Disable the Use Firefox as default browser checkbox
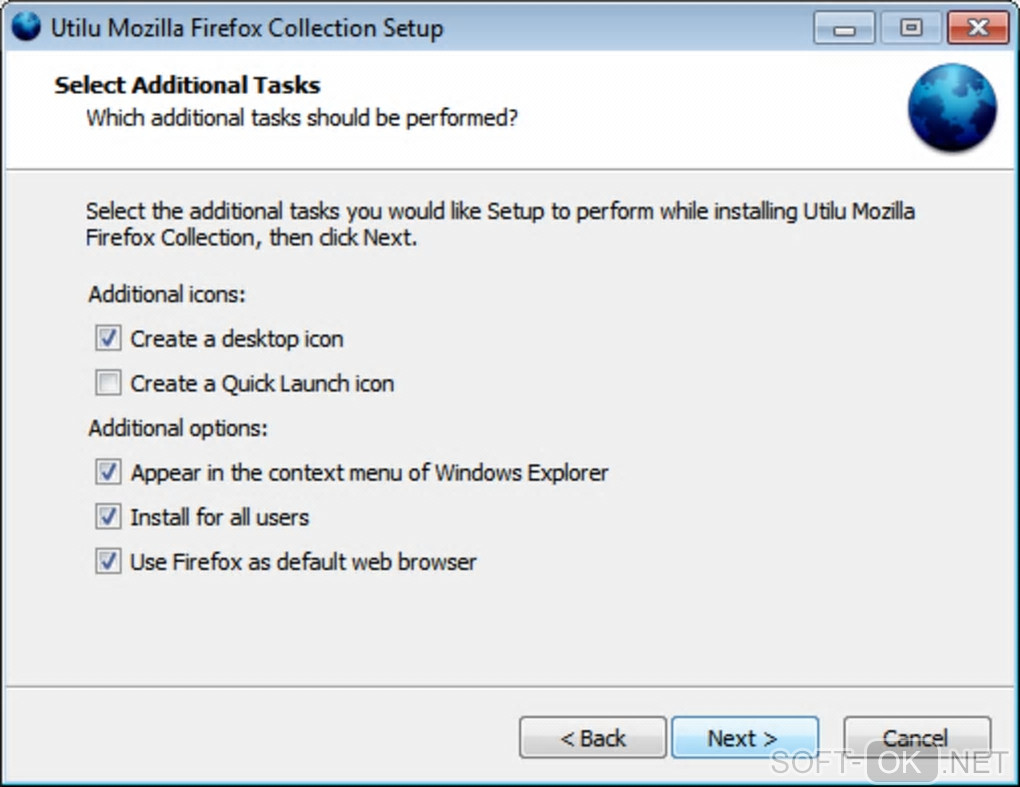The width and height of the screenshot is (1020, 787). click(x=108, y=562)
